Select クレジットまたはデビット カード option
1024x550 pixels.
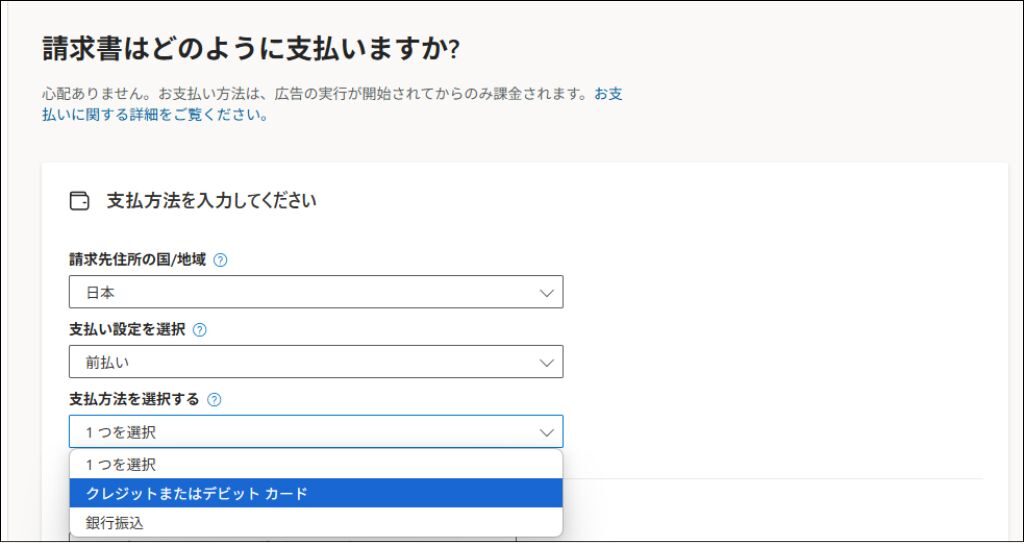[x=316, y=493]
